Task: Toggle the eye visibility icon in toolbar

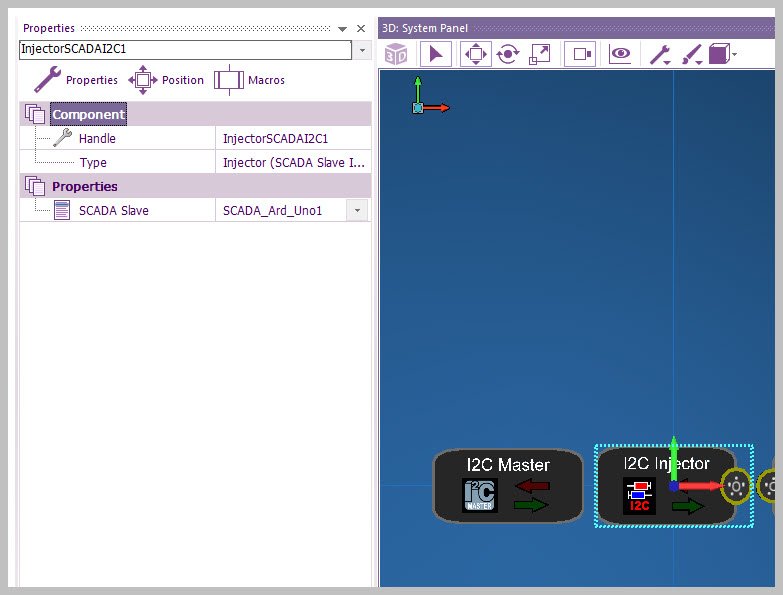Action: 621,54
